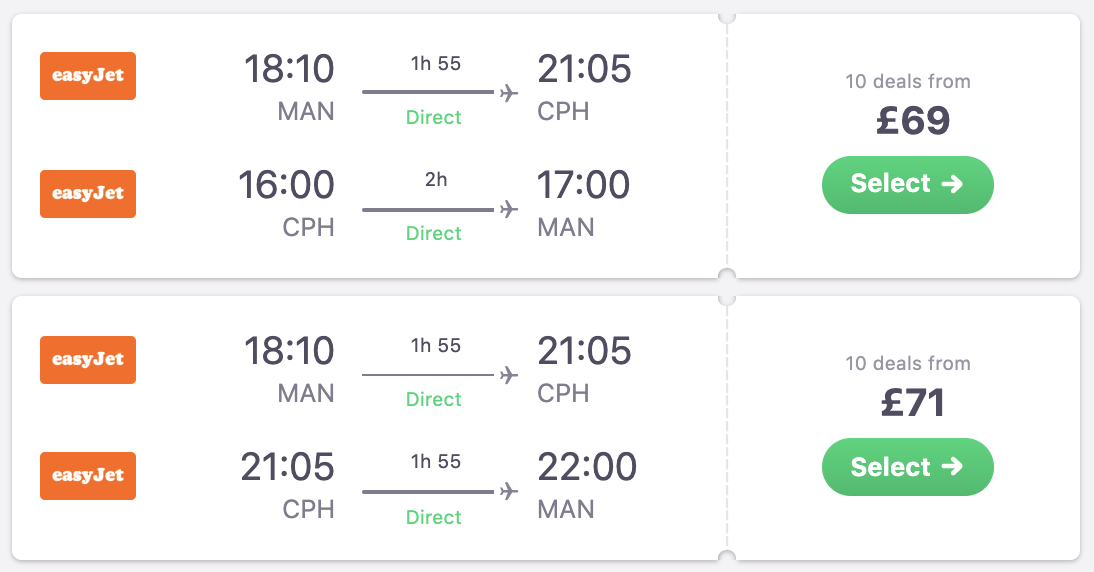Click easyJet logo beside the 21:05 CPH departure
Image resolution: width=1094 pixels, height=572 pixels.
click(88, 476)
